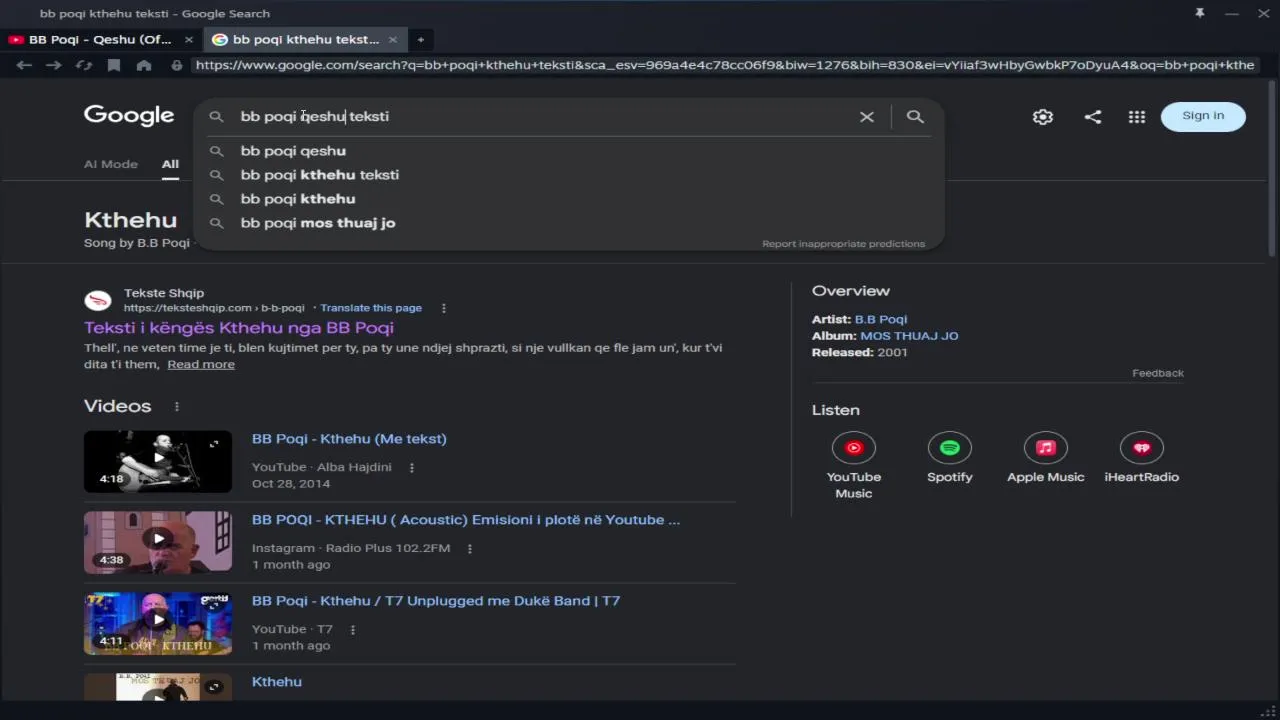1280x720 pixels.
Task: Click the B.B Poqi artist link in Overview
Action: click(881, 319)
